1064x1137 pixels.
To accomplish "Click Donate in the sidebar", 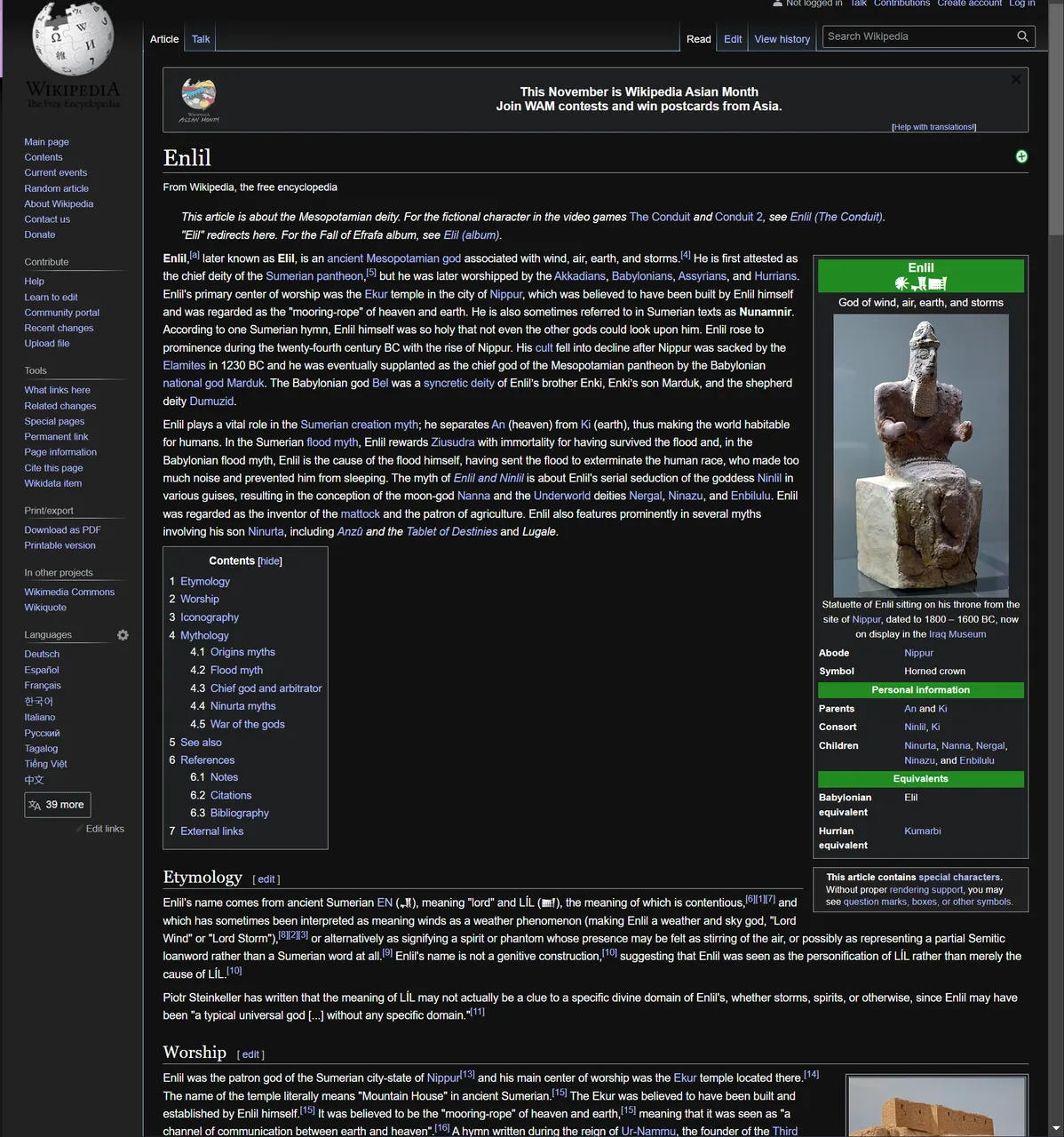I will click(40, 235).
